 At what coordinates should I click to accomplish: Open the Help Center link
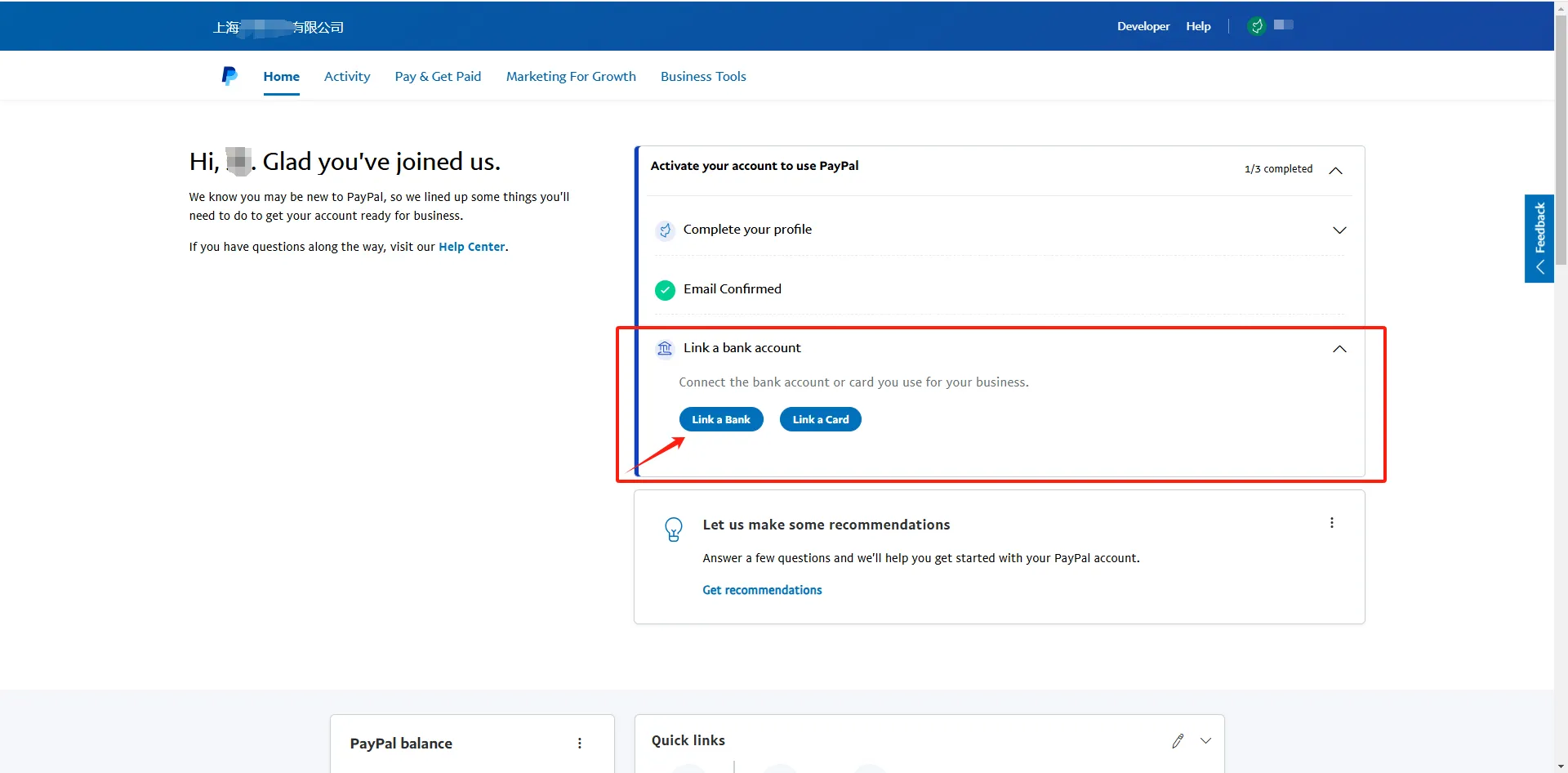pyautogui.click(x=471, y=247)
